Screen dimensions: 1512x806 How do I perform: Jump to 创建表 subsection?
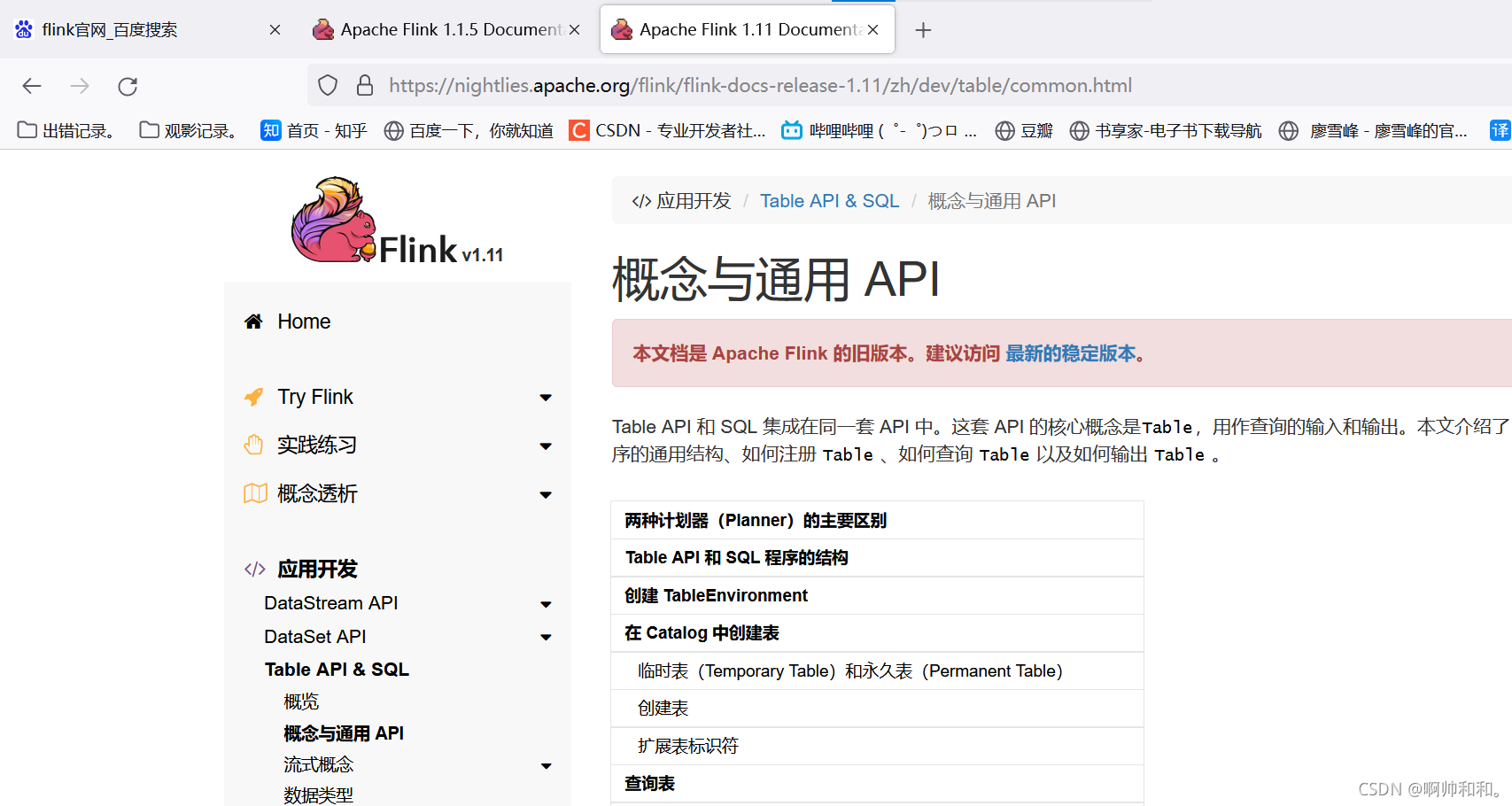point(663,709)
